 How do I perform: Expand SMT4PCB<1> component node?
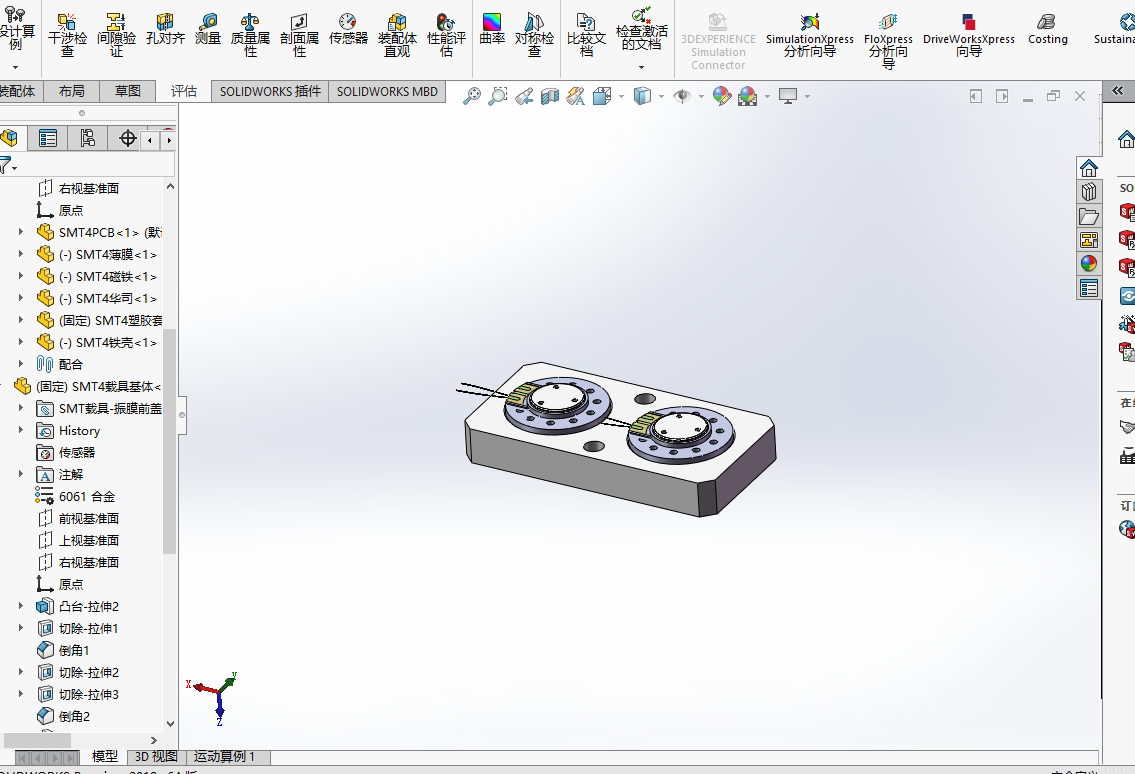pyautogui.click(x=20, y=232)
